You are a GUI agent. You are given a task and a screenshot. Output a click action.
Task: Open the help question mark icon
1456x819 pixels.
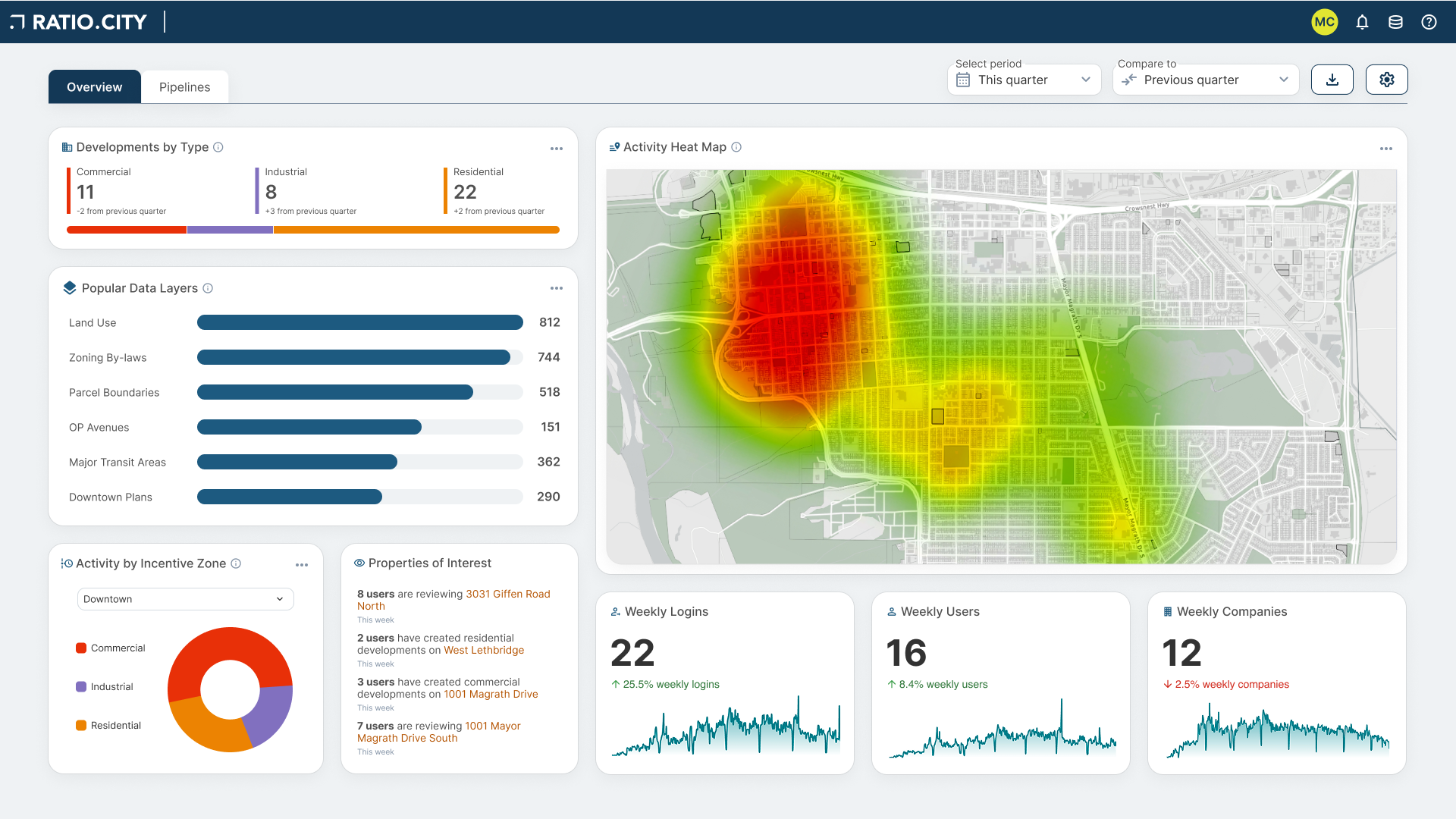1429,22
